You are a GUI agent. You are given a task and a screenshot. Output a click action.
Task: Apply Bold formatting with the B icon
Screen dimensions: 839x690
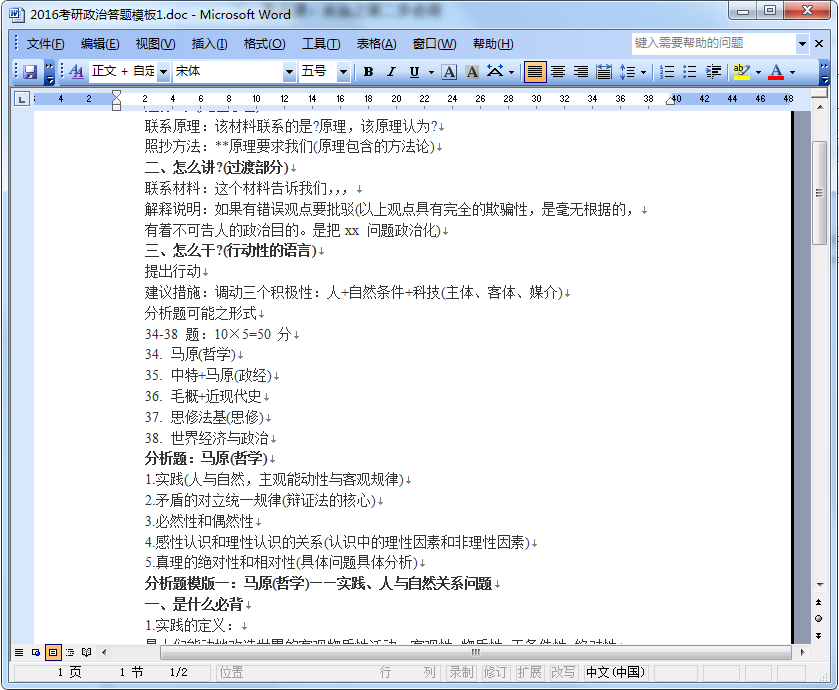click(x=368, y=72)
